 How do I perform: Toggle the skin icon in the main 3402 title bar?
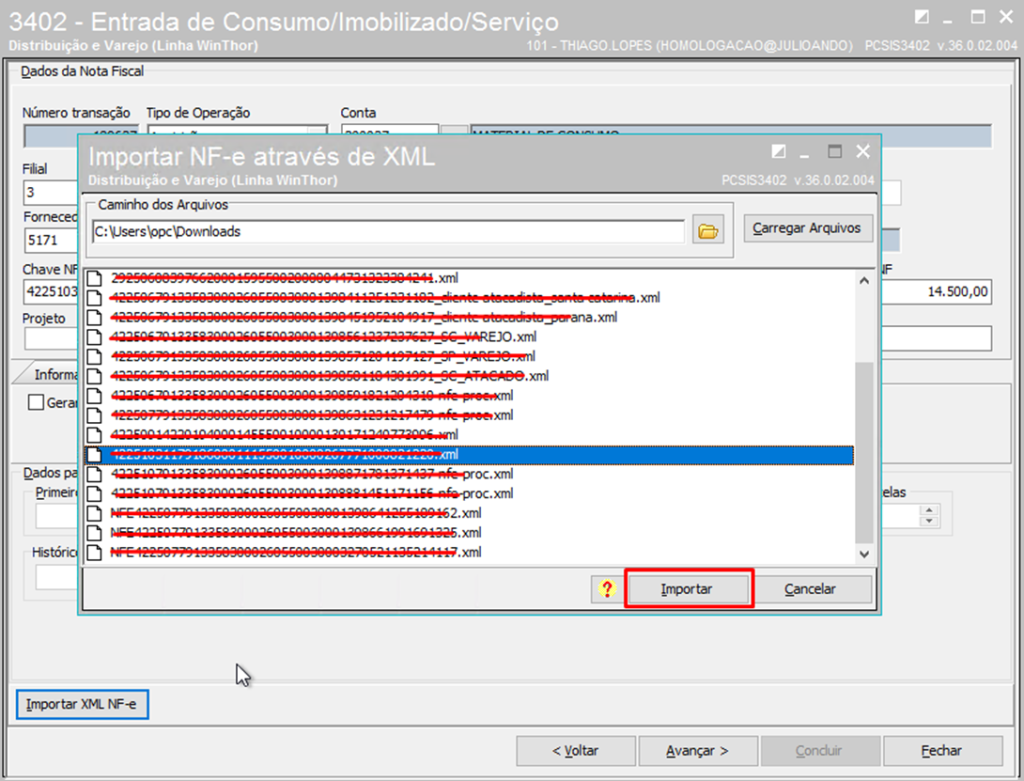coord(921,18)
